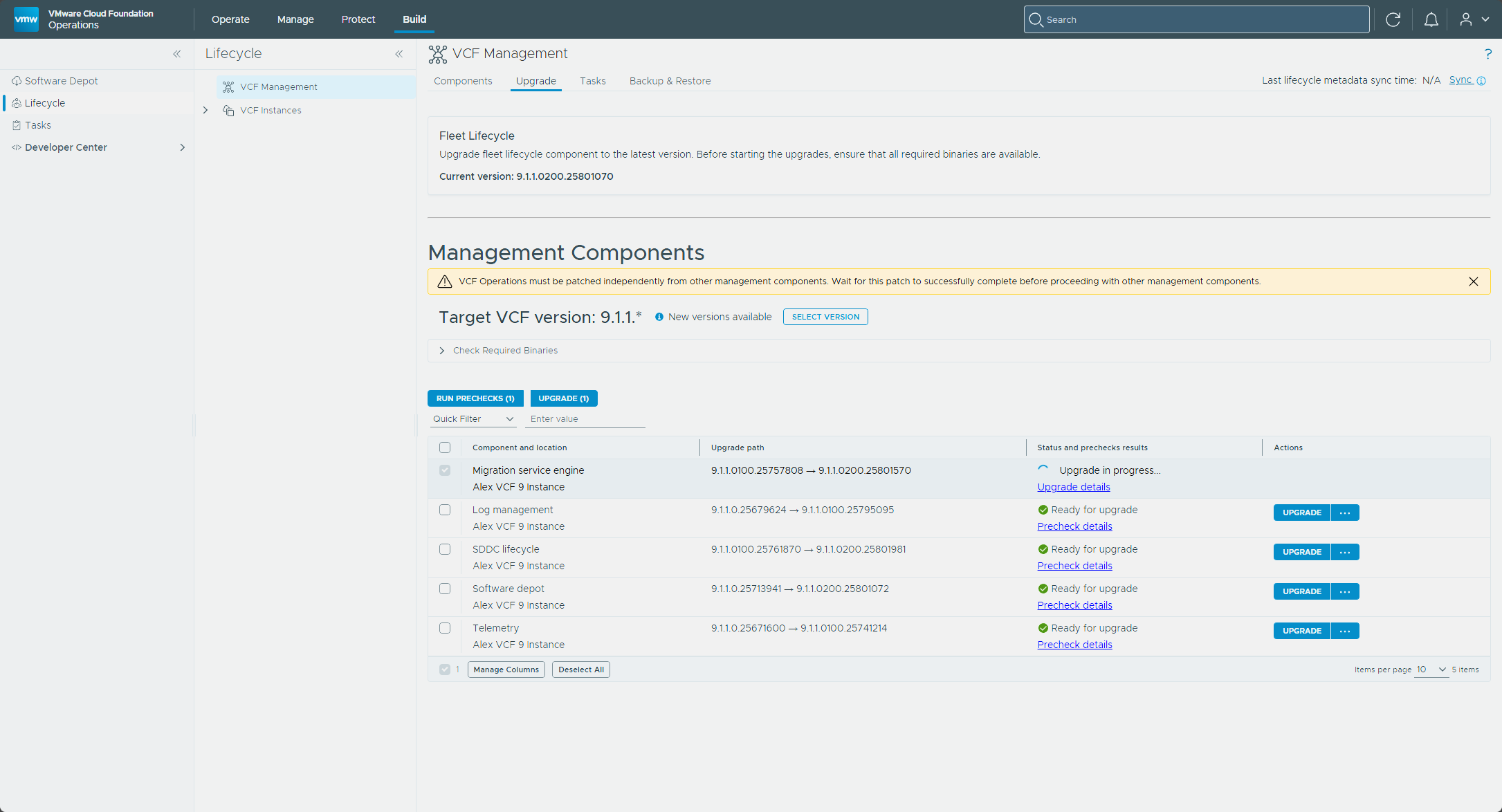Click the Lifecycle sidebar icon
This screenshot has height=812, width=1502.
17,103
